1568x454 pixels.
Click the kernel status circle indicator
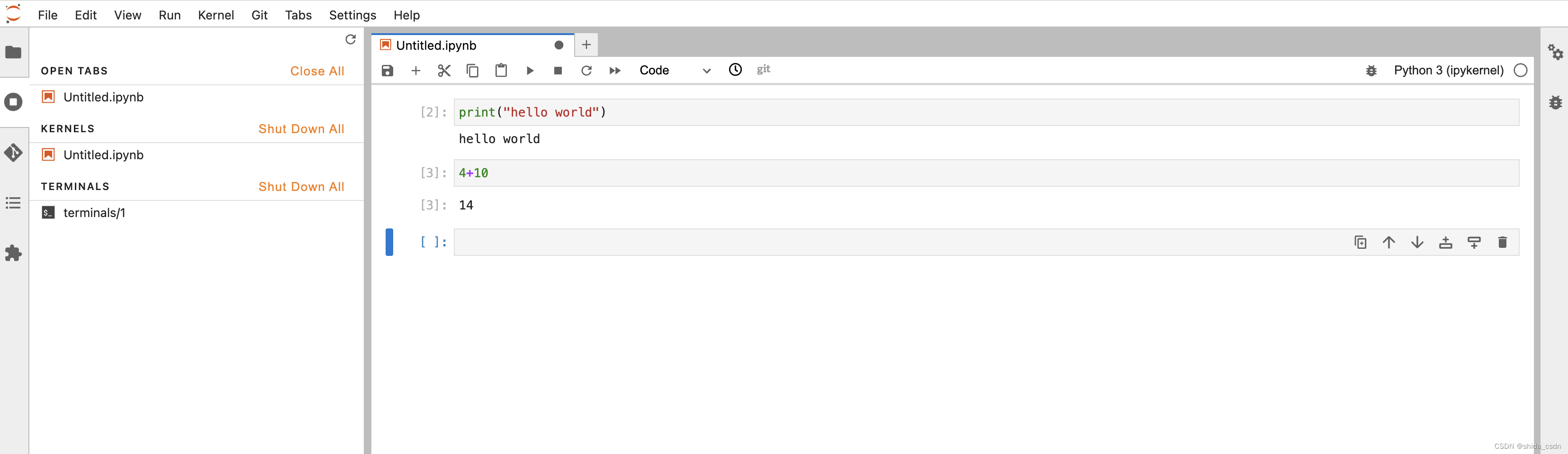click(1521, 71)
